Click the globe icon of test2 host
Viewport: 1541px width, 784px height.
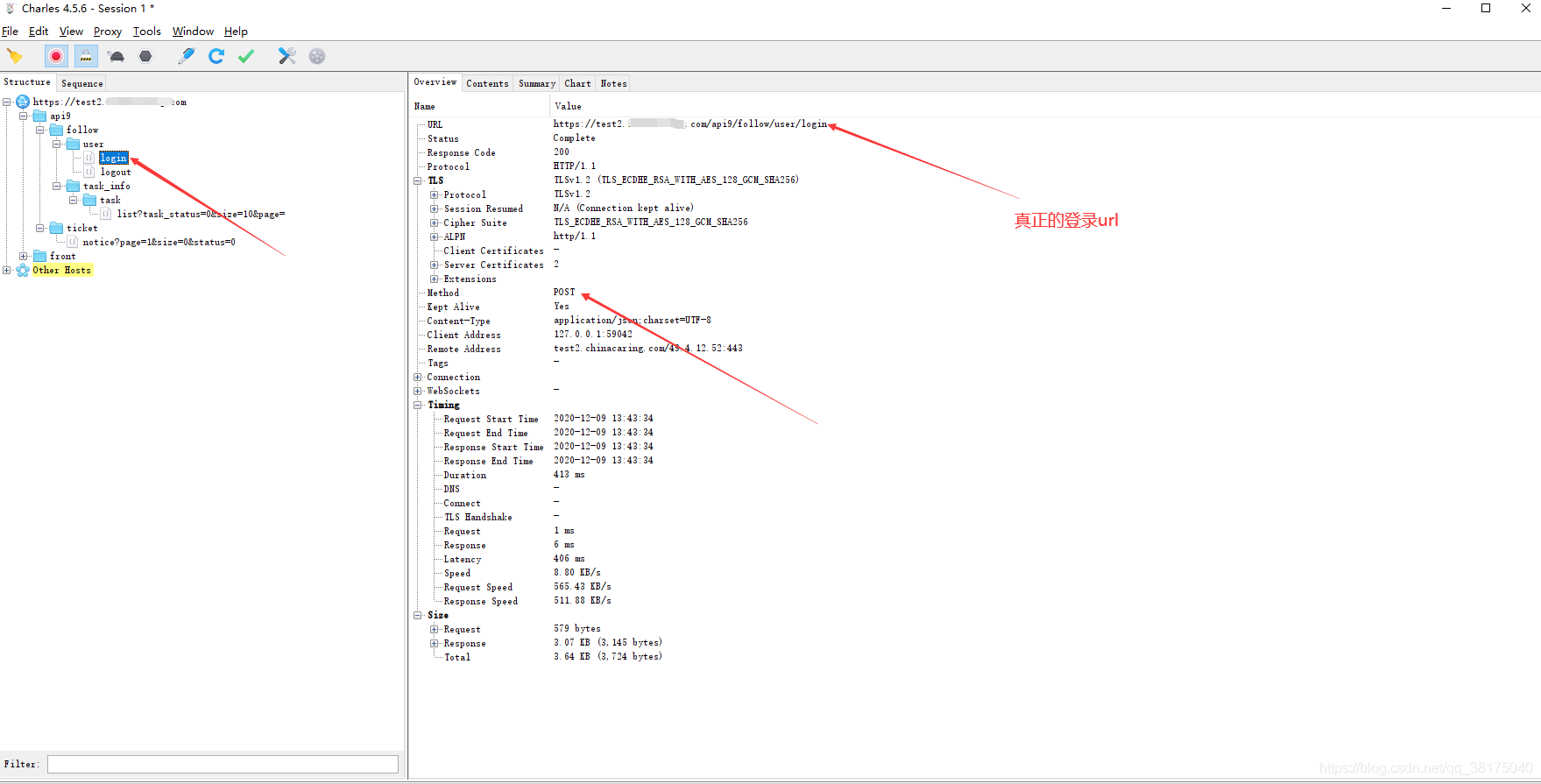[23, 102]
